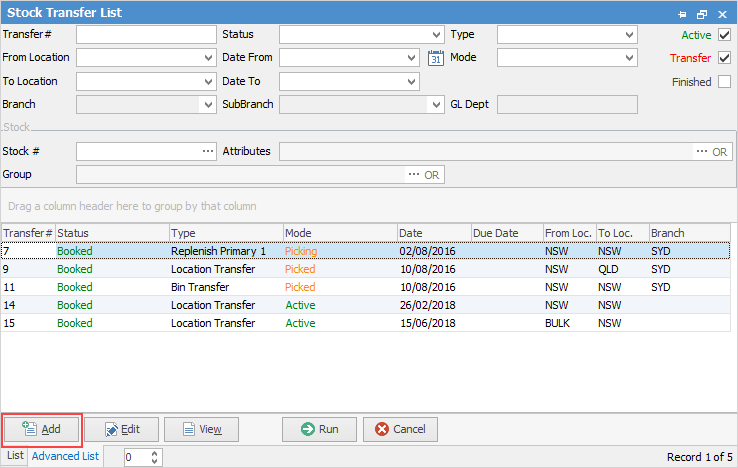Switch to the List tab

15,455
